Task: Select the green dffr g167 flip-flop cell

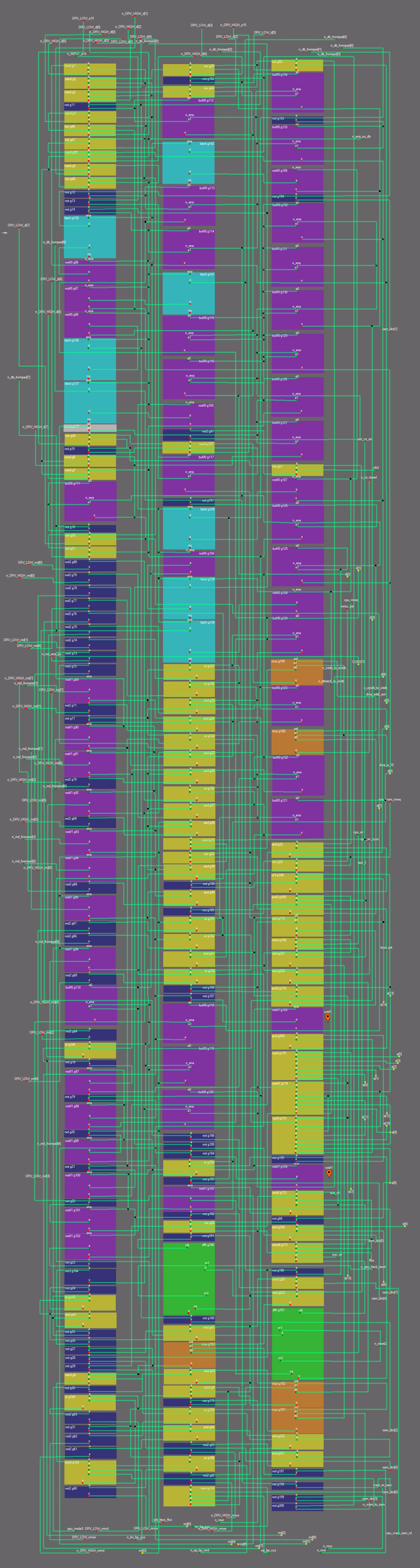Action: point(298,1343)
